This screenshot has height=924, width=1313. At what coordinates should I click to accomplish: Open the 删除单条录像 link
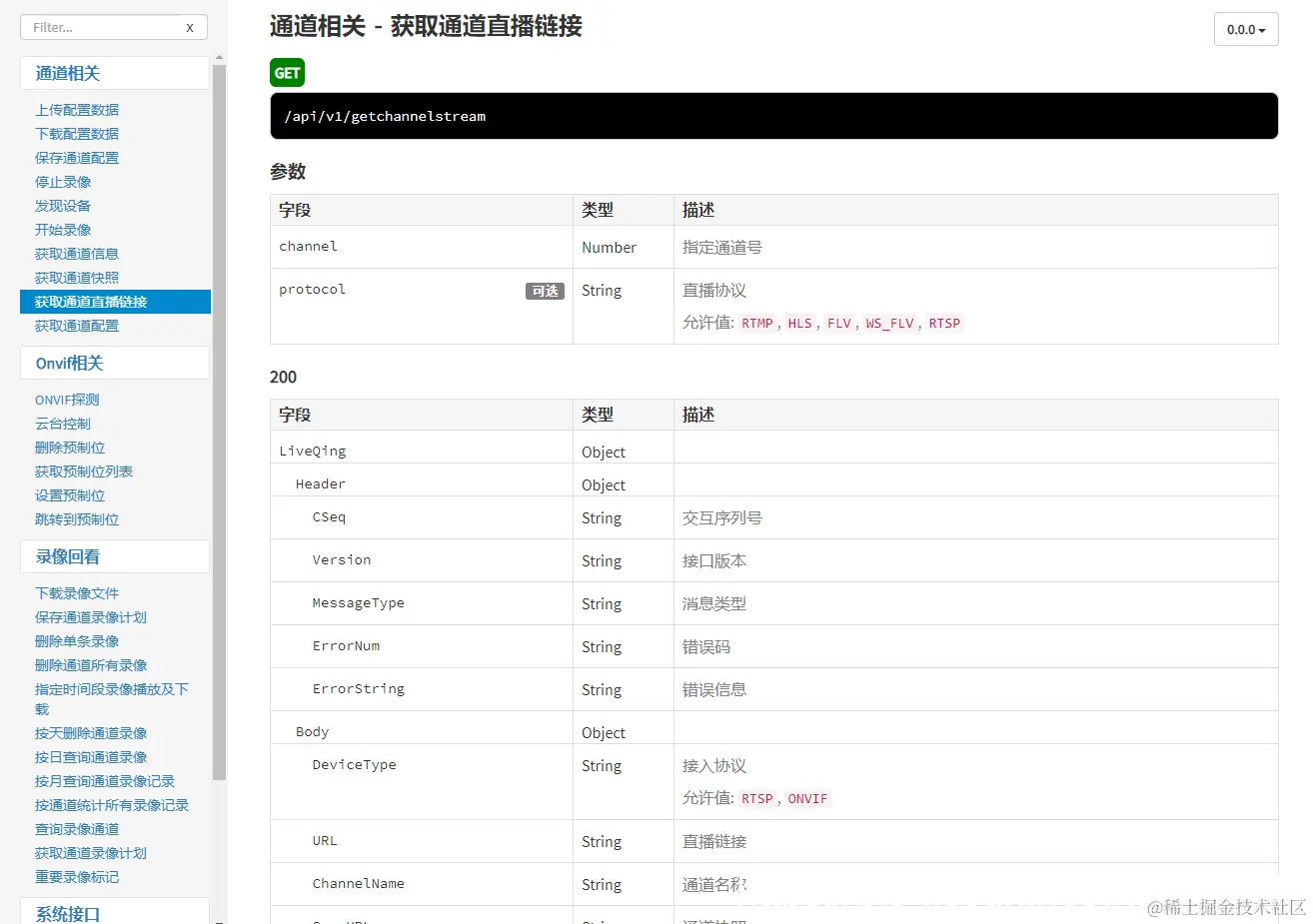77,641
